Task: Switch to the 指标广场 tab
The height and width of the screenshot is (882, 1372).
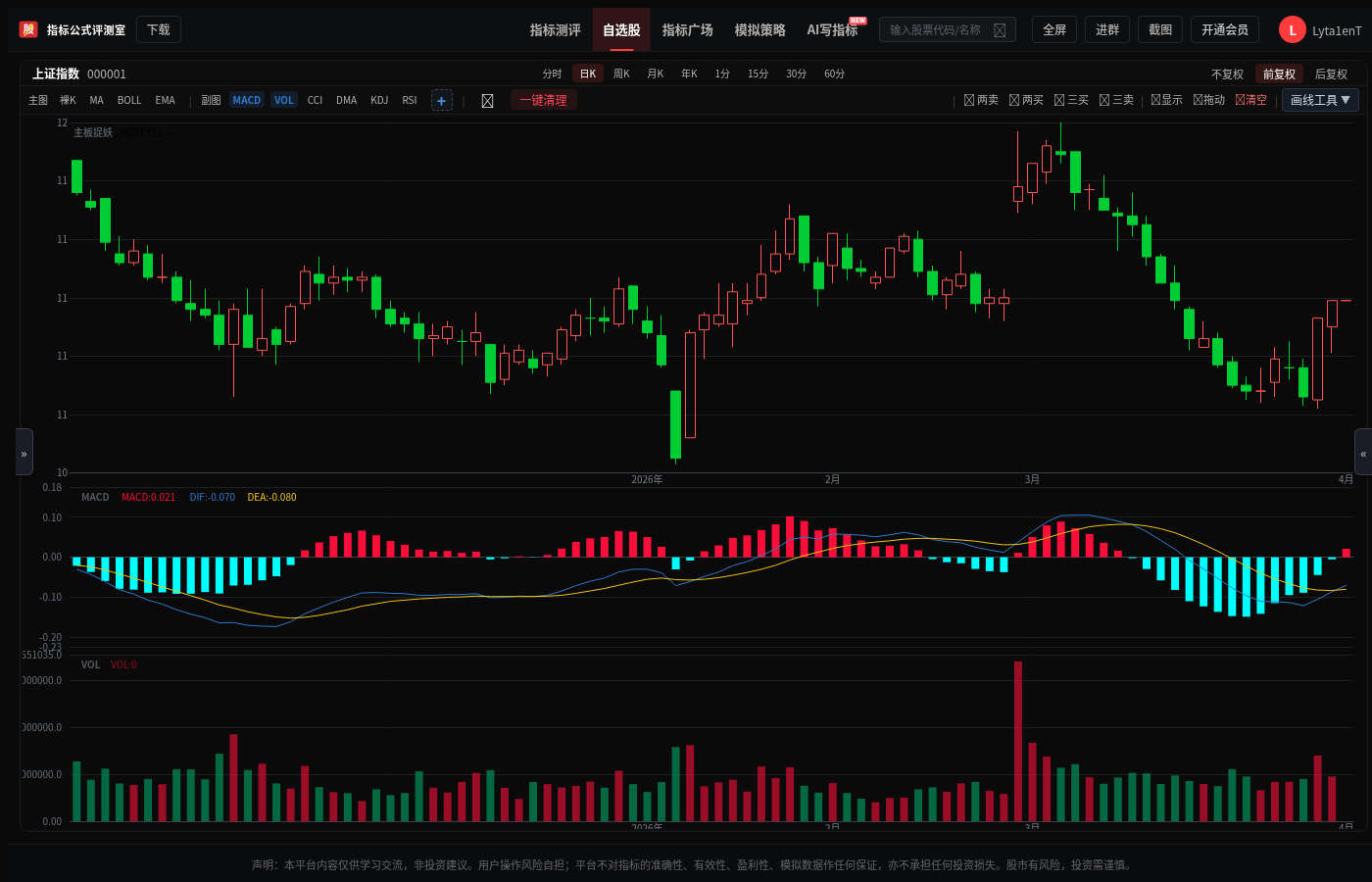Action: pyautogui.click(x=687, y=30)
